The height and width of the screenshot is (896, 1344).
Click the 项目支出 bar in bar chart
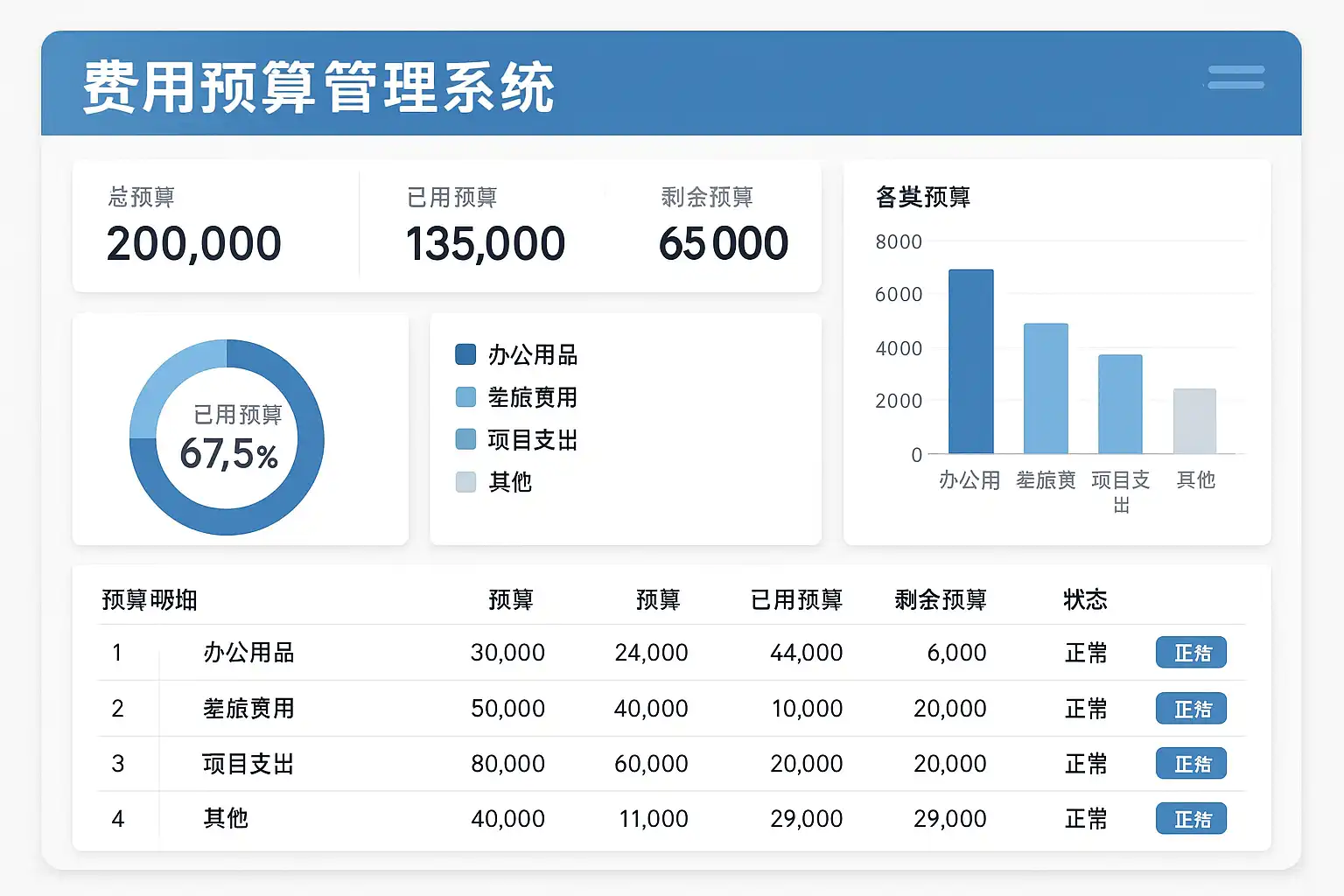(x=1120, y=403)
